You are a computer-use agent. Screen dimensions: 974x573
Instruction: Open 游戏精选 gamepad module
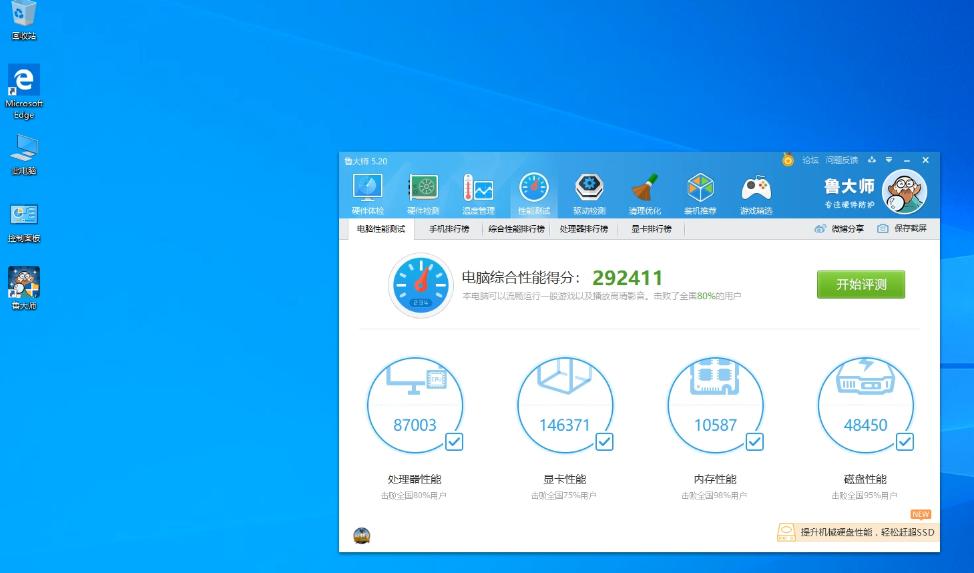[x=756, y=193]
